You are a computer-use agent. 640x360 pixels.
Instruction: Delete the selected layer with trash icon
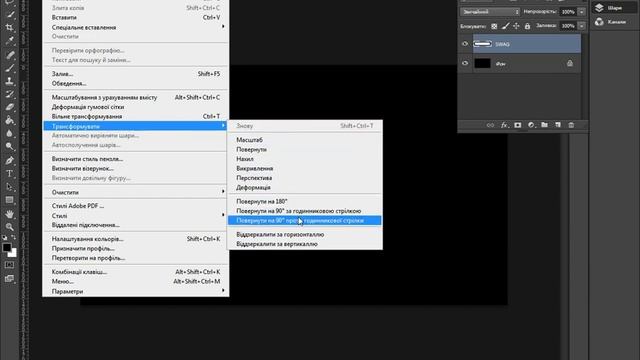tap(571, 125)
